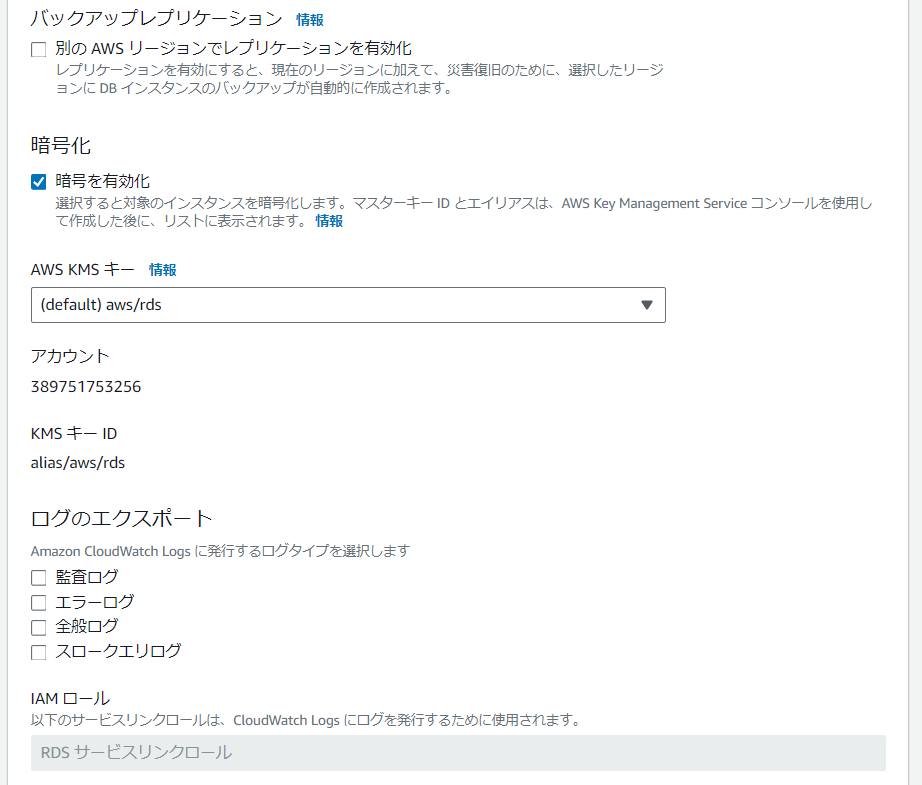Open 情報 link beside バックアップレプリケーション
This screenshot has width=922, height=785.
(310, 19)
